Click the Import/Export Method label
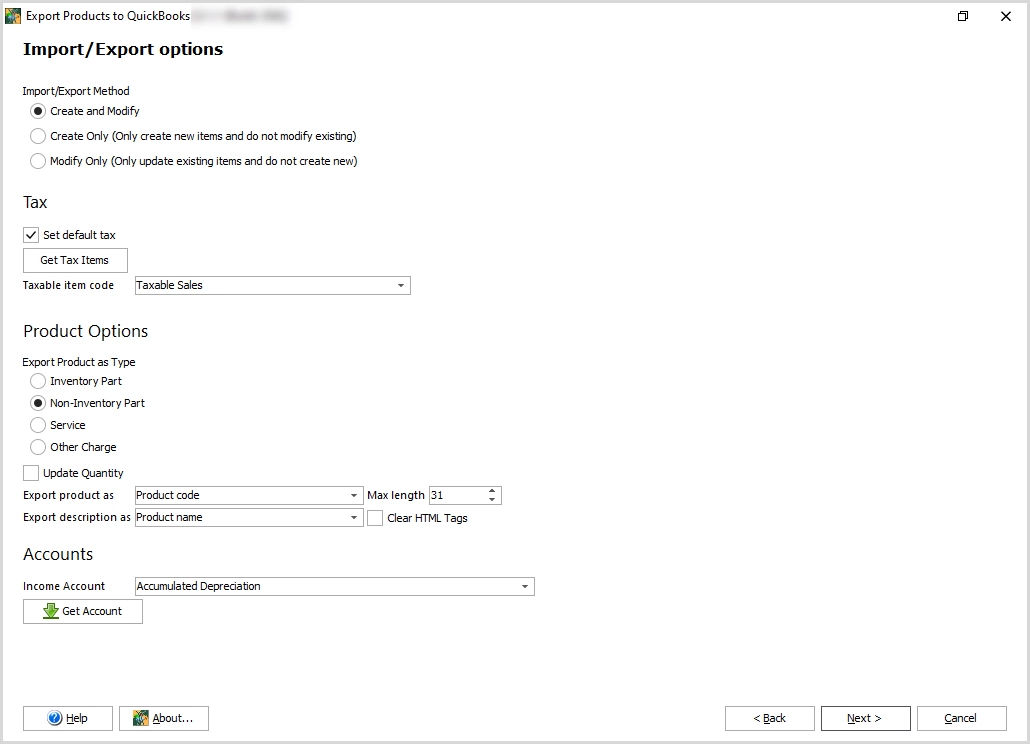The image size is (1030, 744). point(76,91)
